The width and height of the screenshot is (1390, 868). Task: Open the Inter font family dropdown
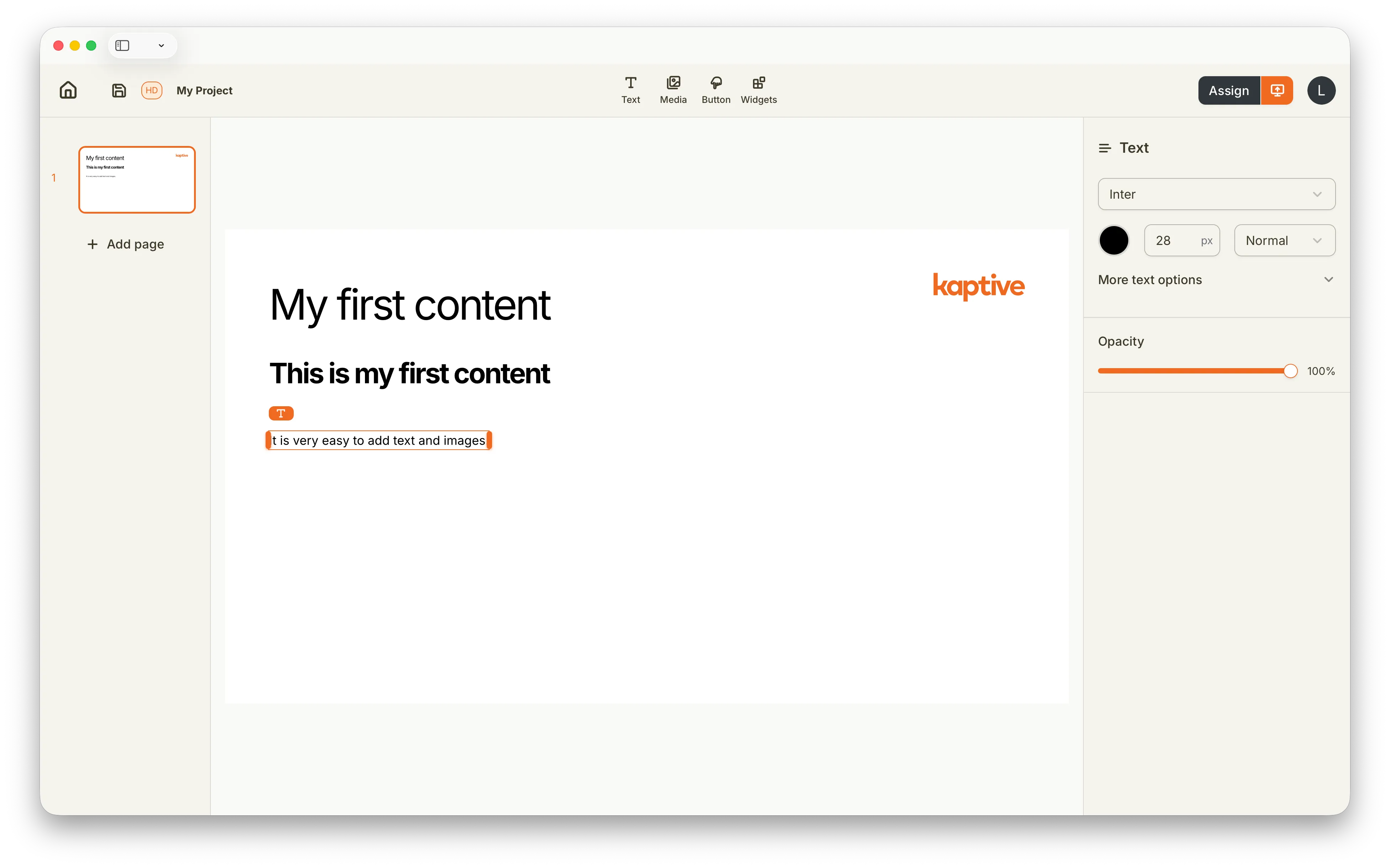pyautogui.click(x=1216, y=194)
